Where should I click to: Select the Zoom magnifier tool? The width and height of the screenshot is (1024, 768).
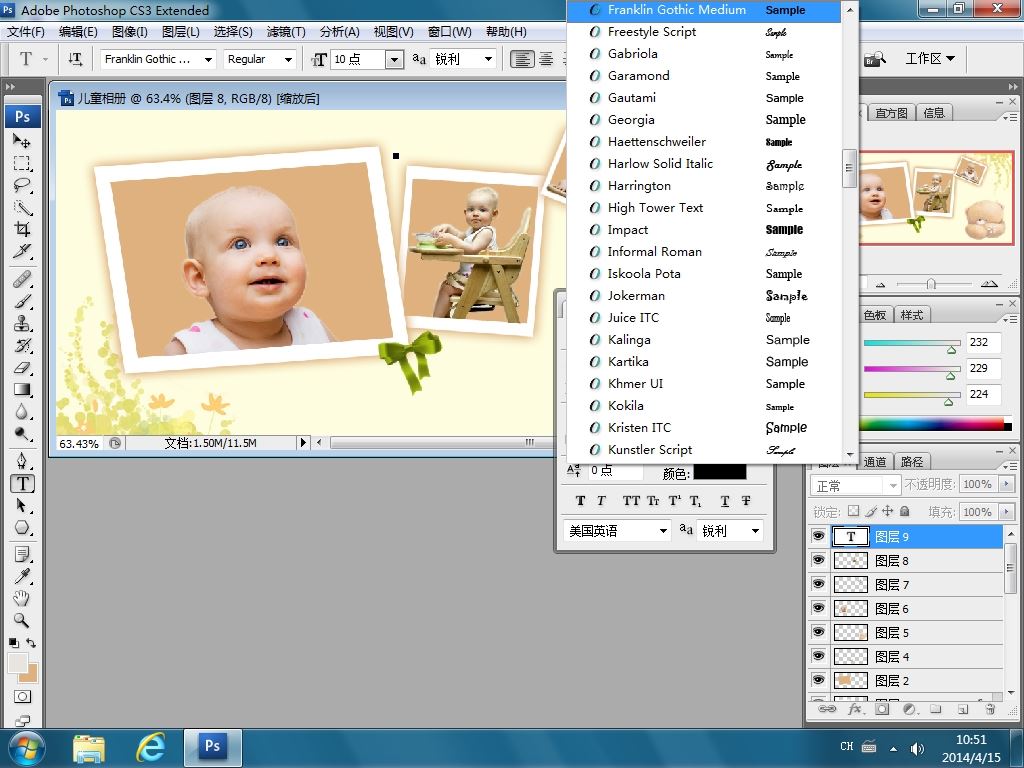(x=22, y=620)
